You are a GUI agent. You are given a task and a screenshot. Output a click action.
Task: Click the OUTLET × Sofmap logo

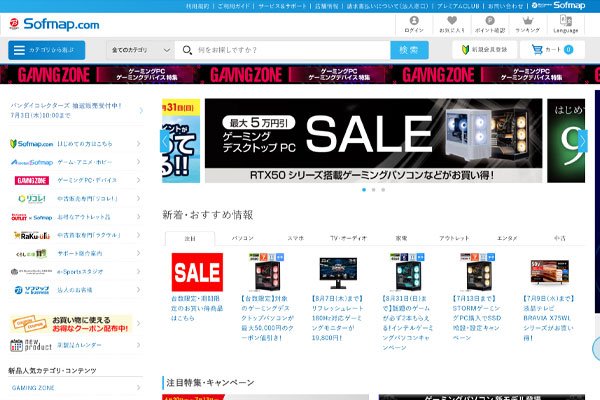(x=32, y=217)
